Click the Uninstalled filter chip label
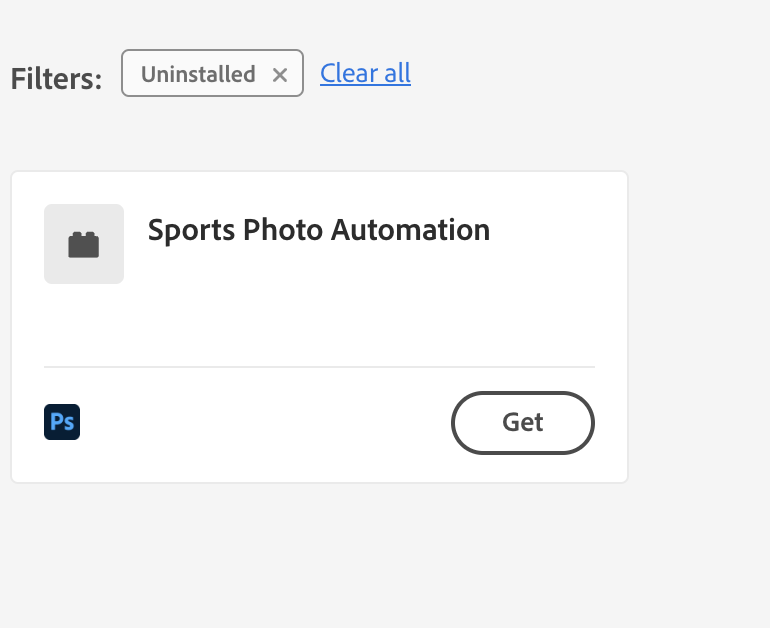Viewport: 770px width, 628px height. [x=198, y=75]
